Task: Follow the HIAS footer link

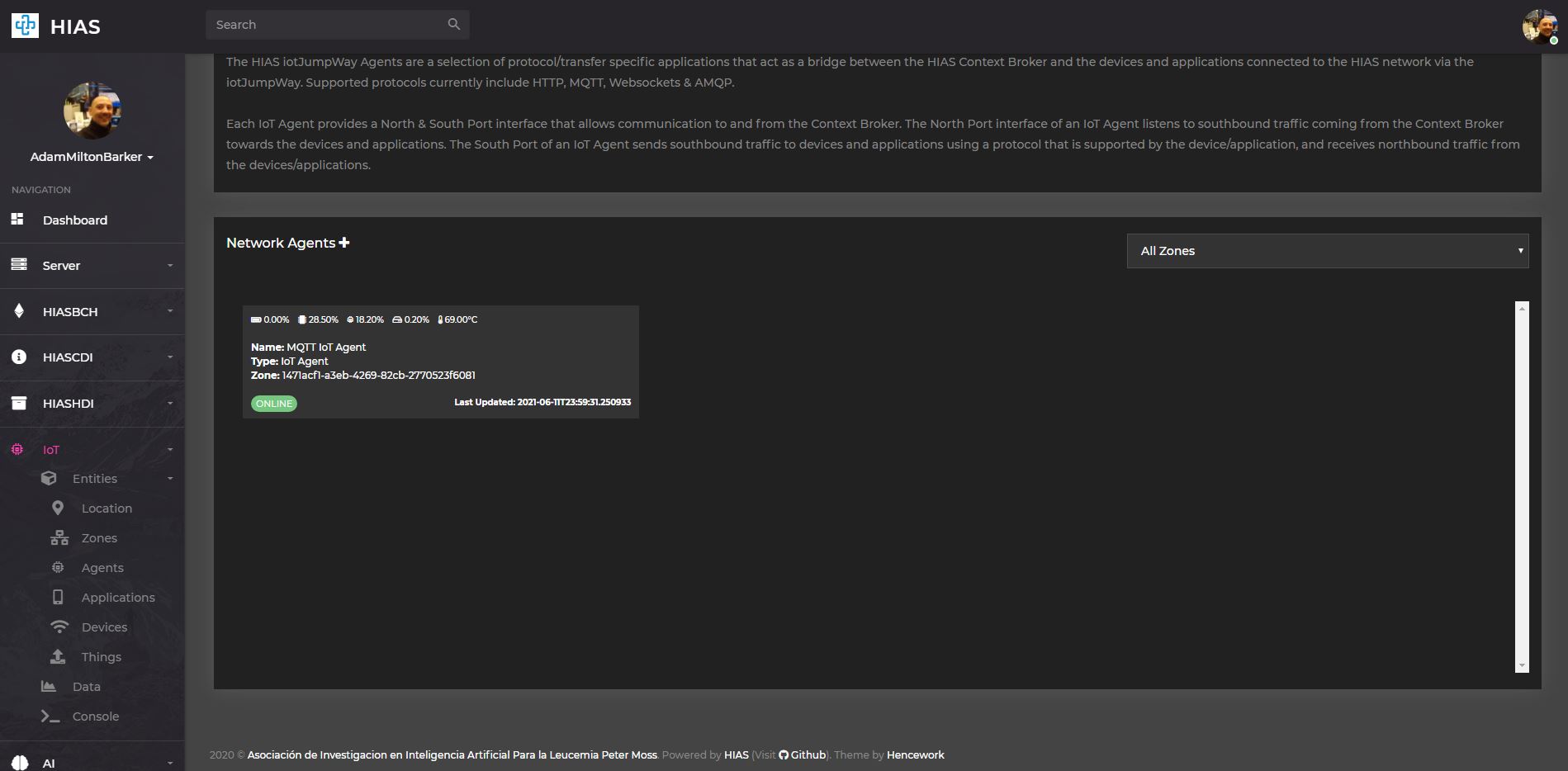Action: [x=737, y=754]
